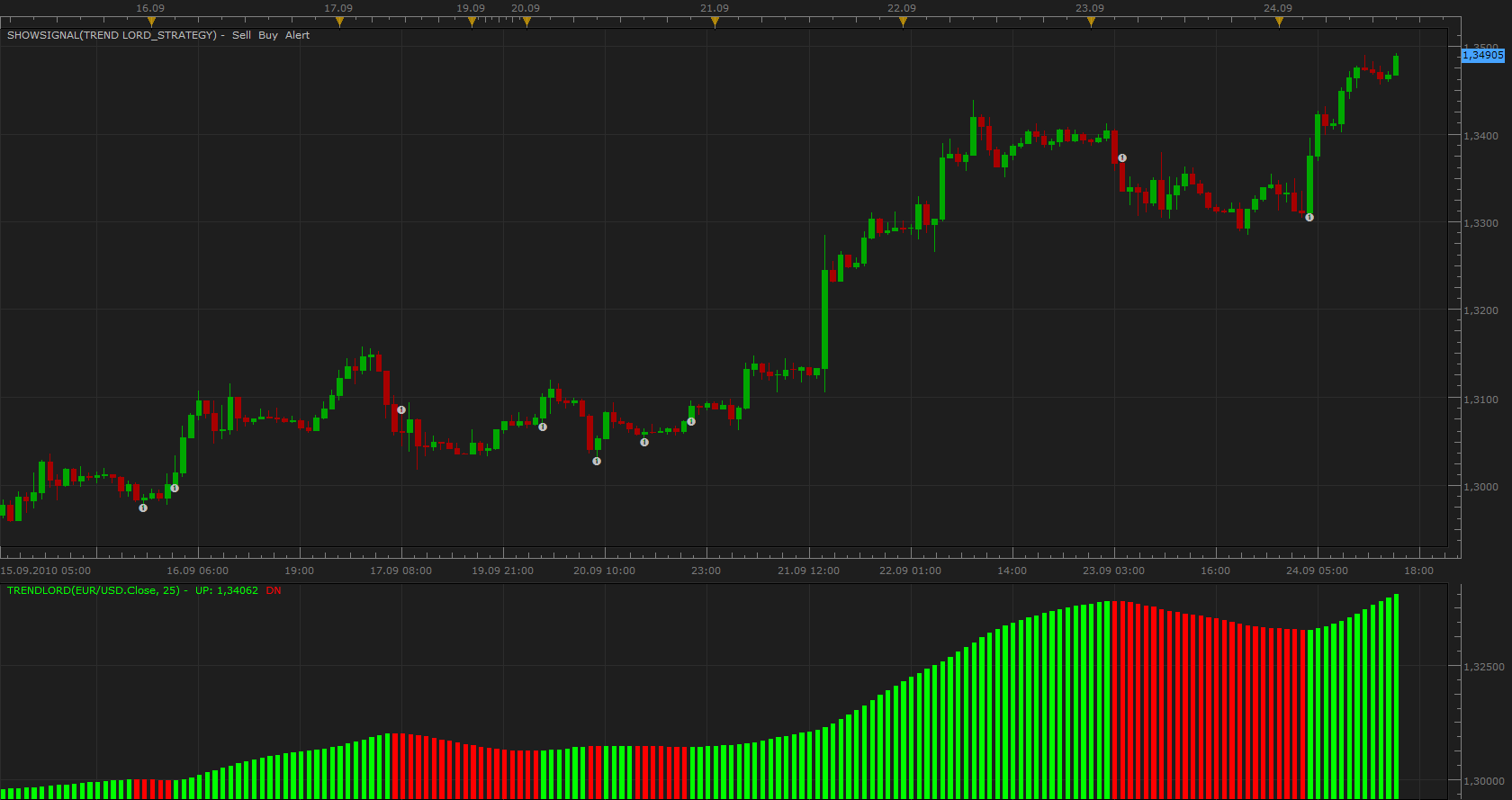Click the 1,30000 indicator scale label
Screen dimensions: 1512x800
click(x=1484, y=781)
